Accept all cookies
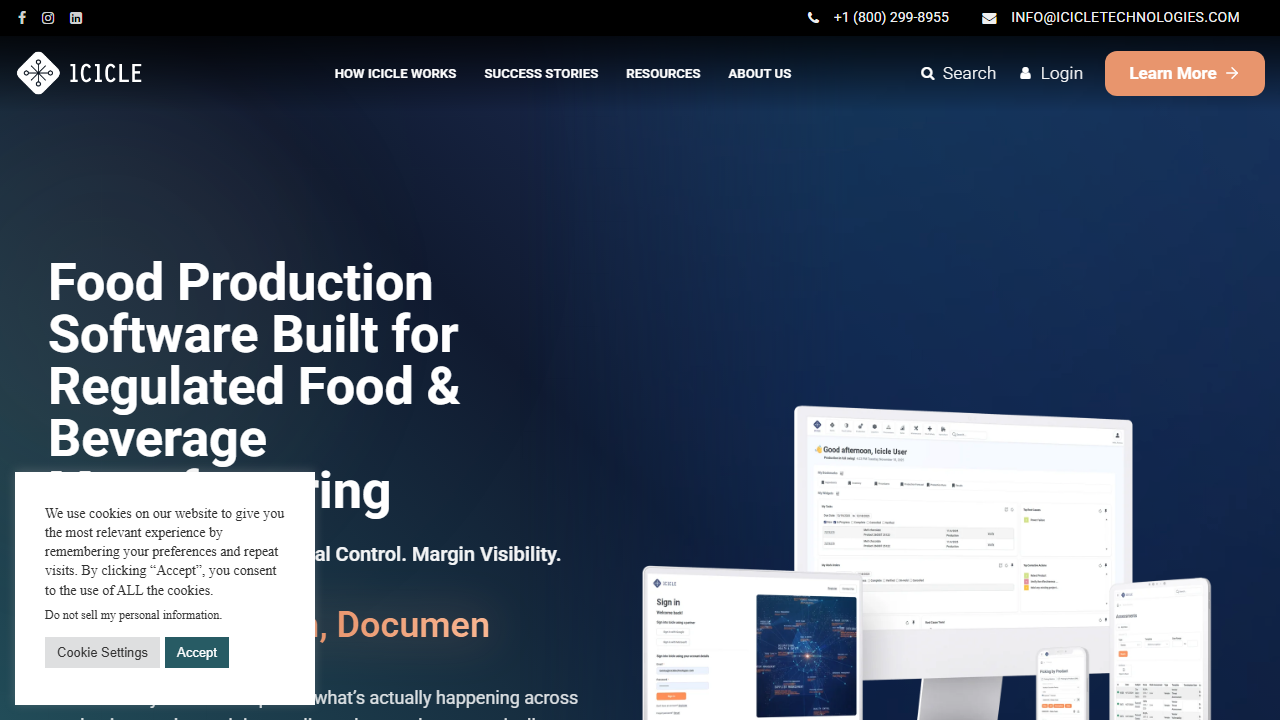This screenshot has height=720, width=1280. tap(197, 652)
